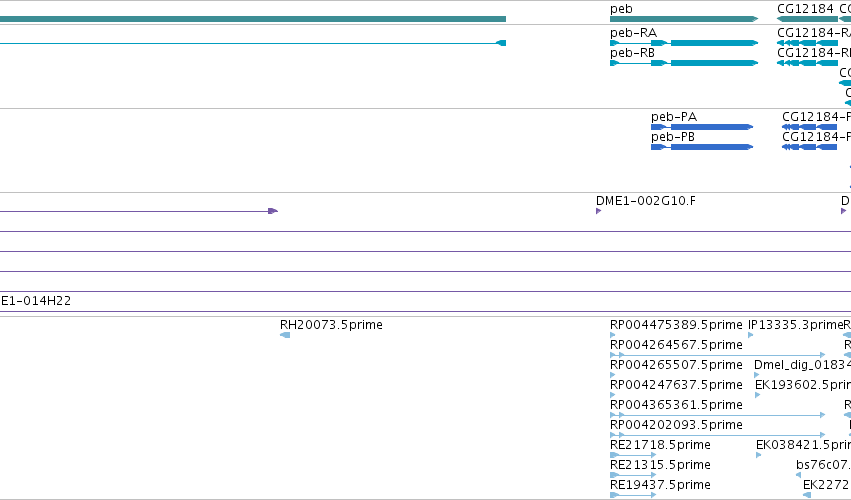Select the RP004247637.5prime arrow glyph
The height and width of the screenshot is (500, 851).
[613, 395]
